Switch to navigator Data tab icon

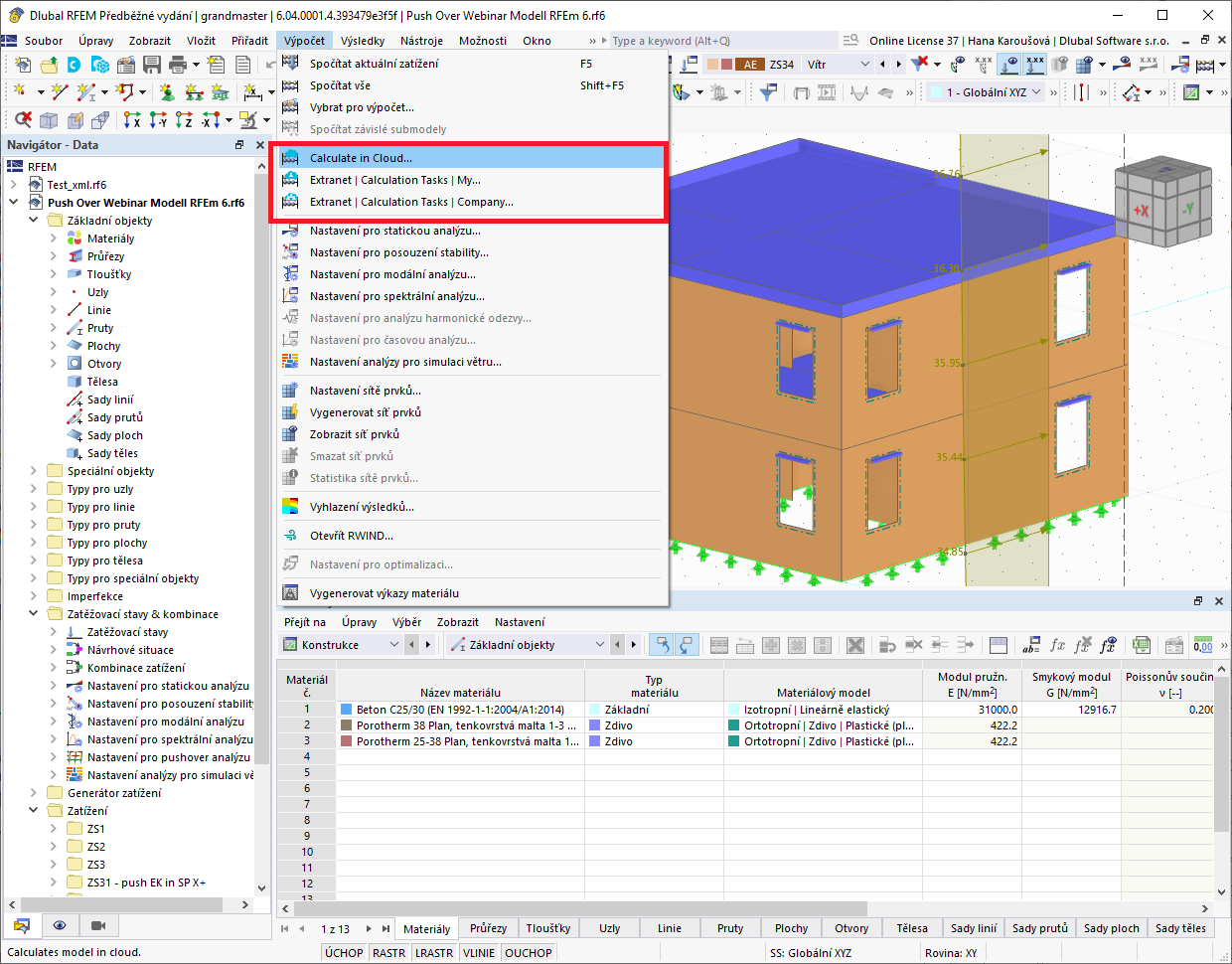pos(21,925)
